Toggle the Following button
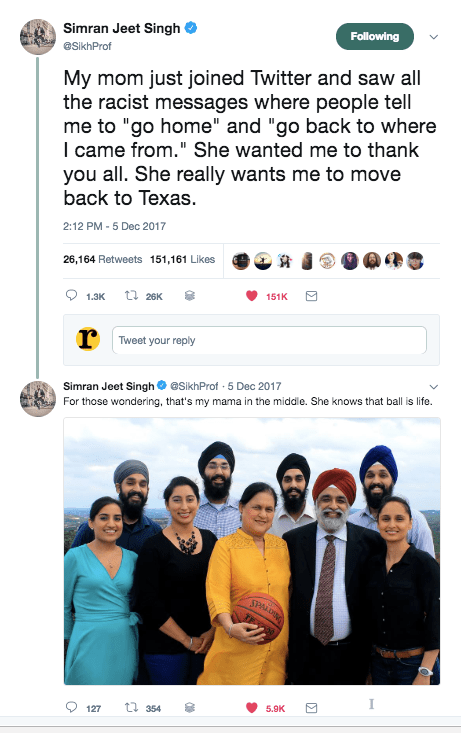461x733 pixels. (375, 36)
